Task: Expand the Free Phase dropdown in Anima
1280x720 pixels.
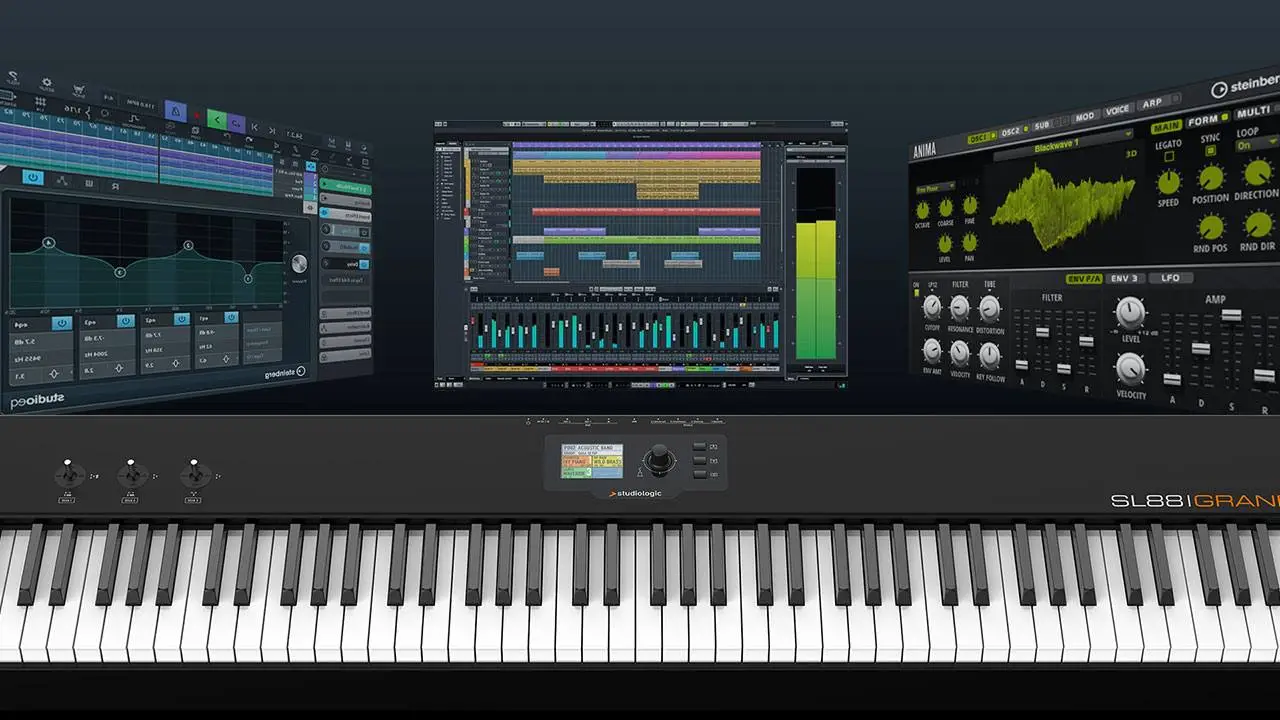Action: coord(935,187)
